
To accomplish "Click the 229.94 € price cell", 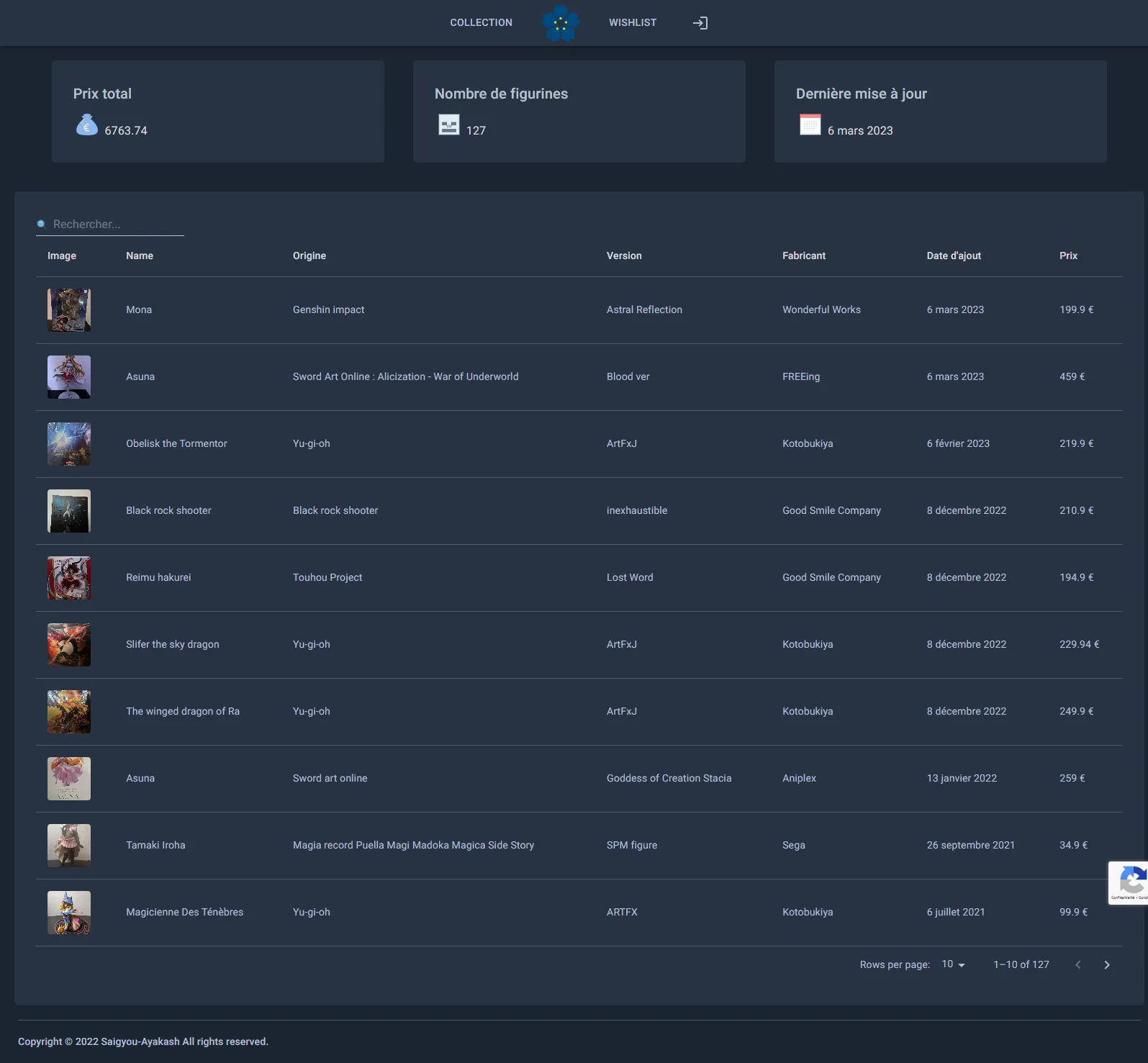I will 1079,645.
